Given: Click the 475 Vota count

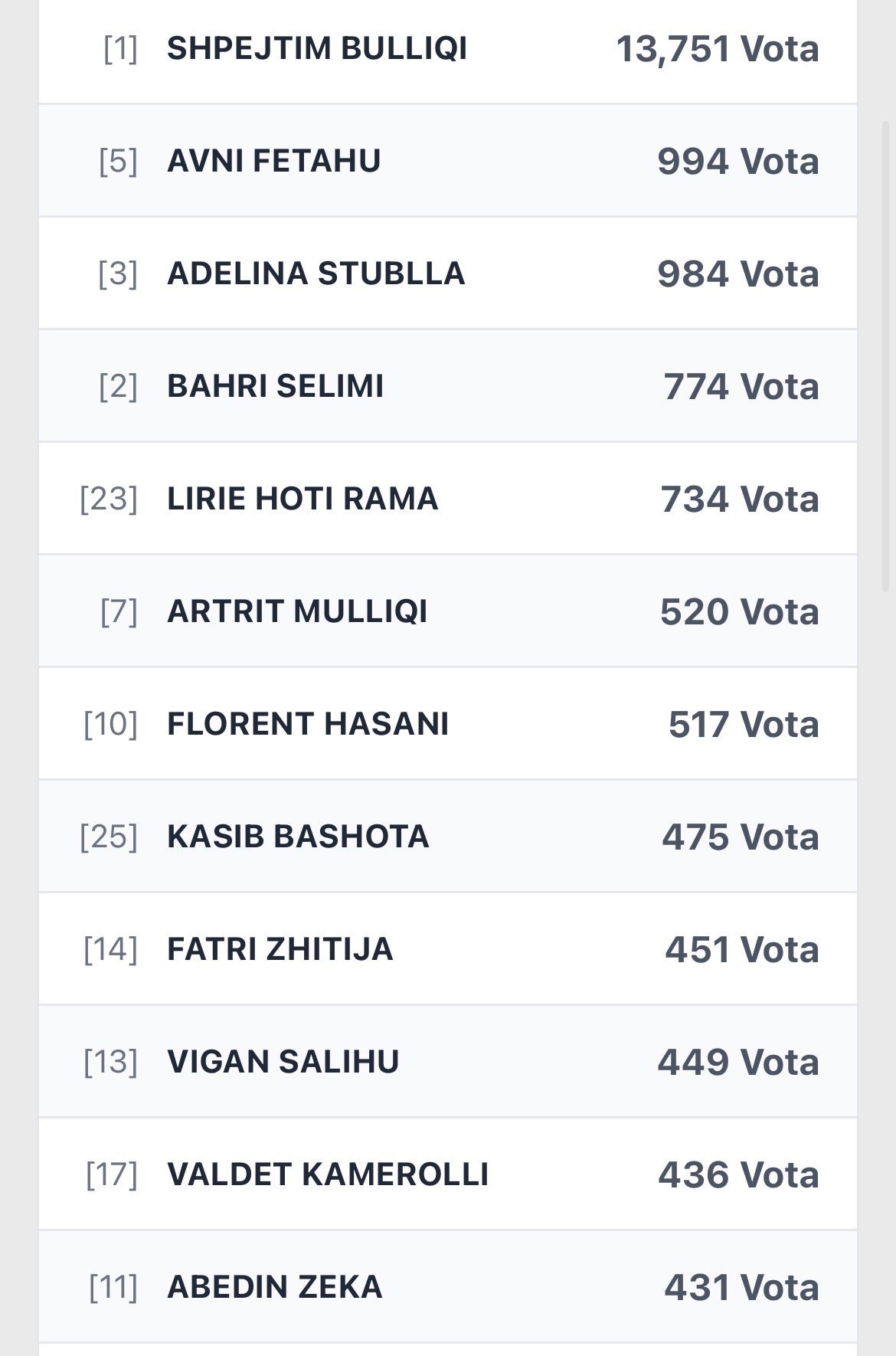Looking at the screenshot, I should (740, 837).
